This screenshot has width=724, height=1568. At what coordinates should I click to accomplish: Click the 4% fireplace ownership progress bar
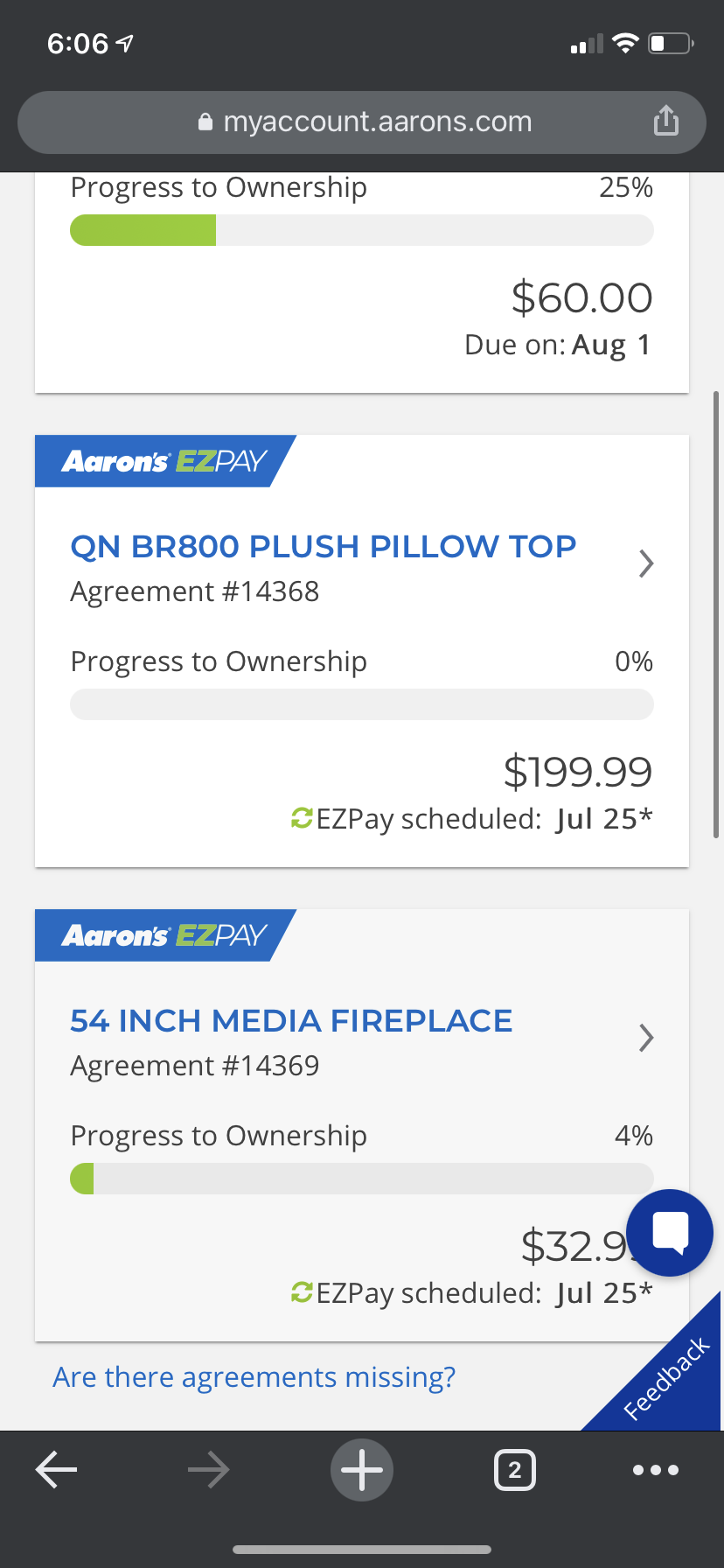[361, 1179]
